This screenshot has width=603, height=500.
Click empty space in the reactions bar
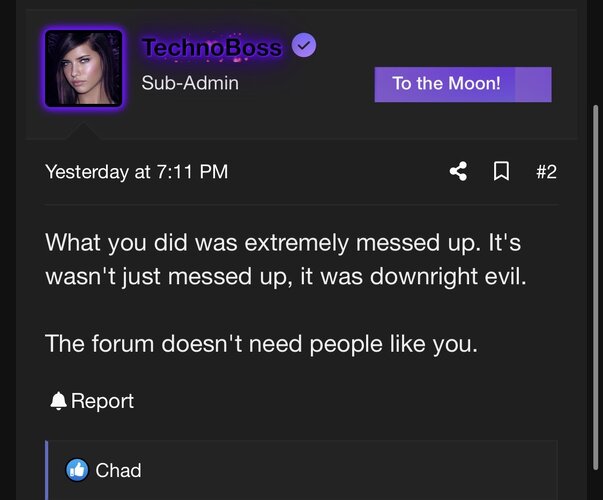[350, 470]
